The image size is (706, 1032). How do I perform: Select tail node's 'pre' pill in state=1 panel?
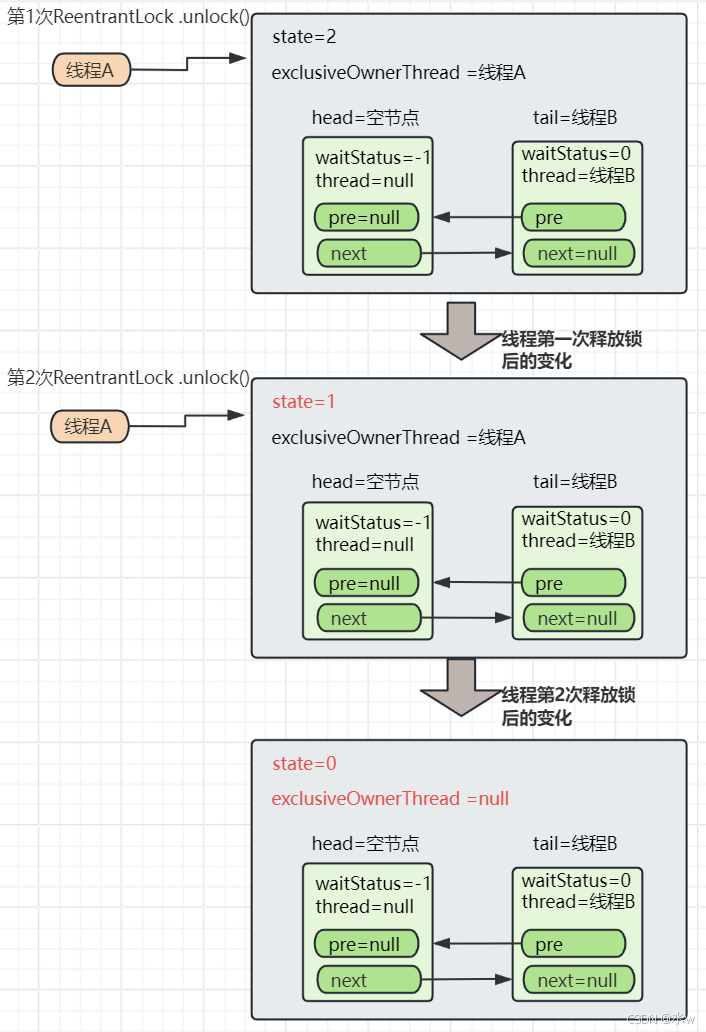574,582
